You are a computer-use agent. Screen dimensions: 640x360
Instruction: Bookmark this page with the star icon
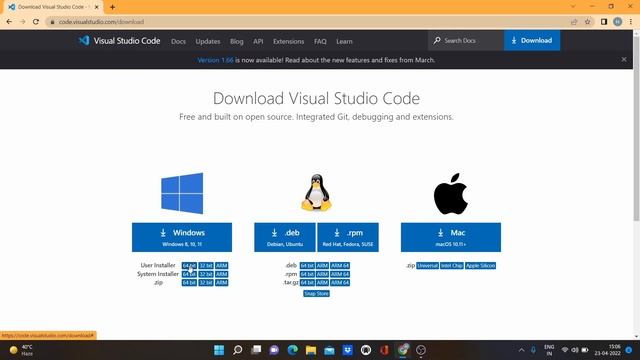[x=587, y=22]
